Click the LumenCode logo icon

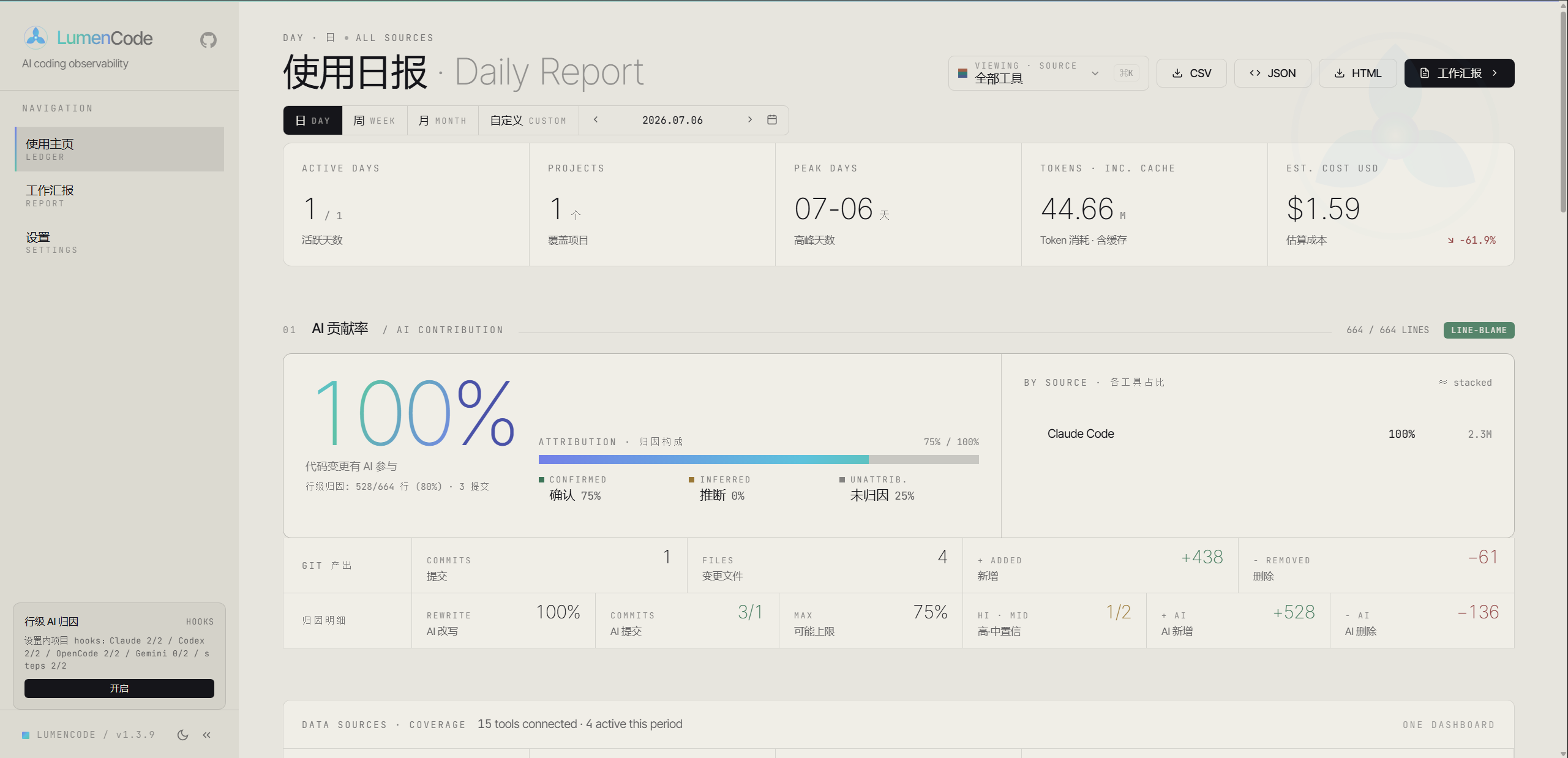pos(36,38)
